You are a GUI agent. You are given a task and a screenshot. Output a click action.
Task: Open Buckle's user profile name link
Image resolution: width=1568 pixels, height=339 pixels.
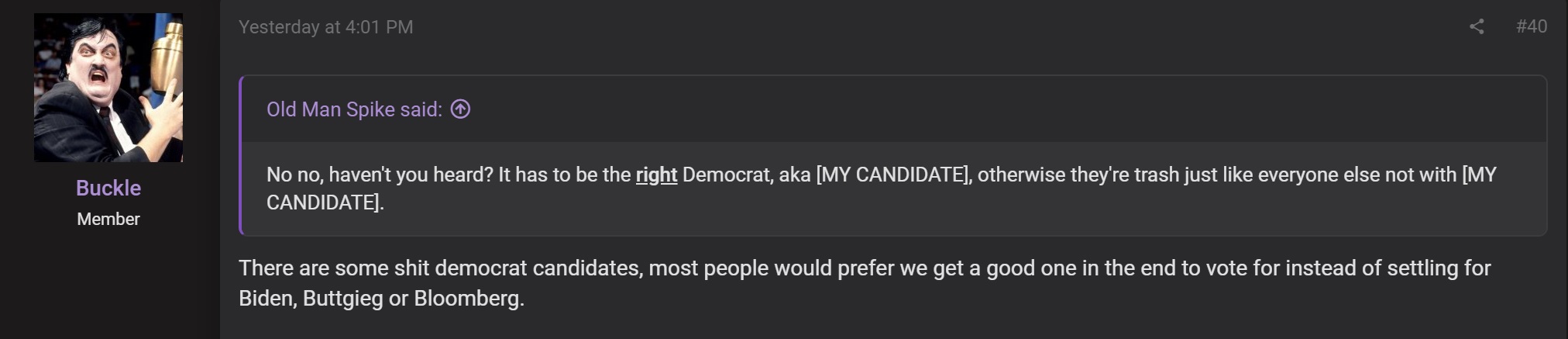coord(108,188)
